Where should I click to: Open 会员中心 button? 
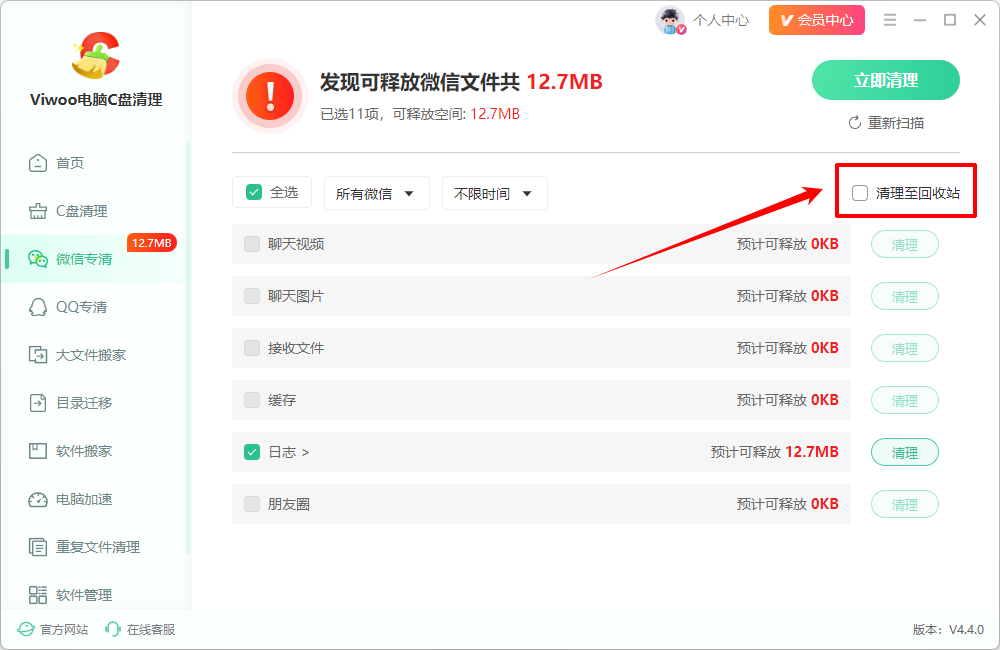click(x=817, y=20)
